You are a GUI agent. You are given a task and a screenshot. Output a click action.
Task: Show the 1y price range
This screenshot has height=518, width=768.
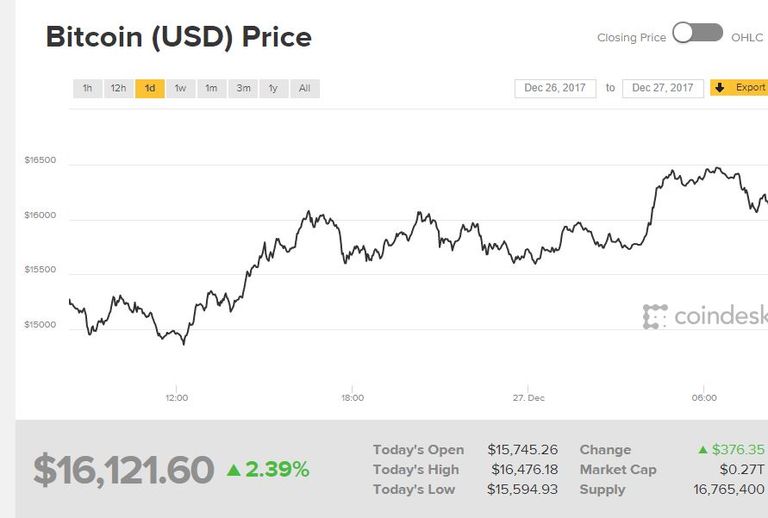(273, 88)
